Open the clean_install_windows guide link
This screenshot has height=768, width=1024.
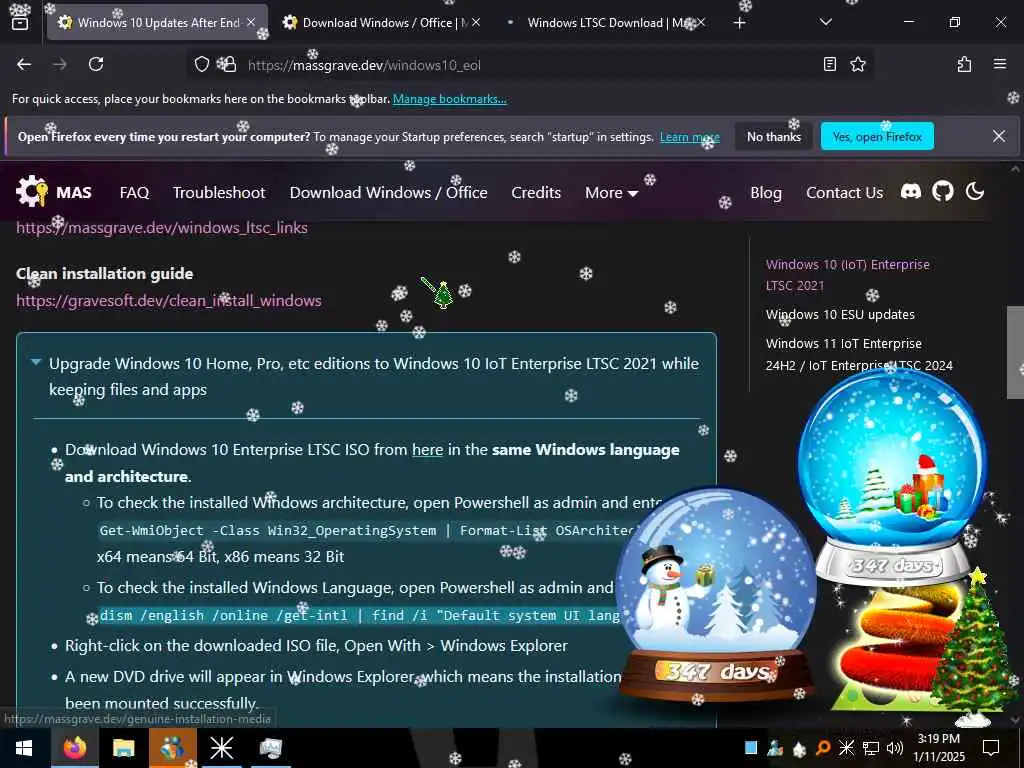(168, 300)
